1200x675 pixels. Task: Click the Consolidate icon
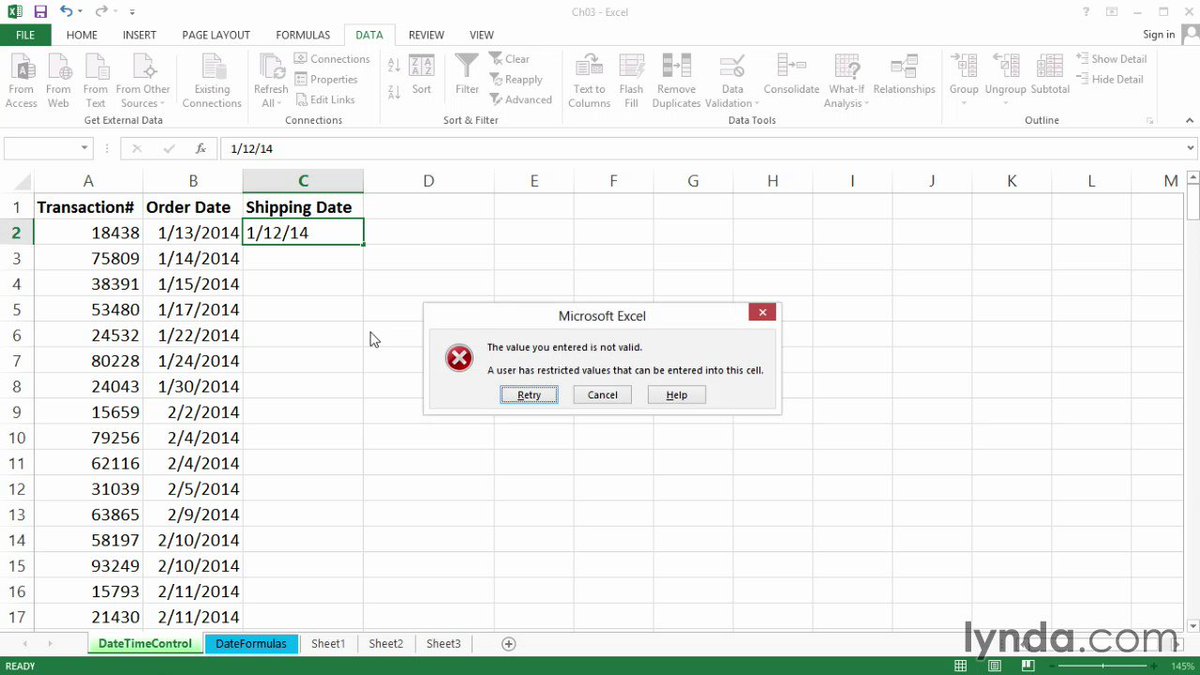click(792, 75)
